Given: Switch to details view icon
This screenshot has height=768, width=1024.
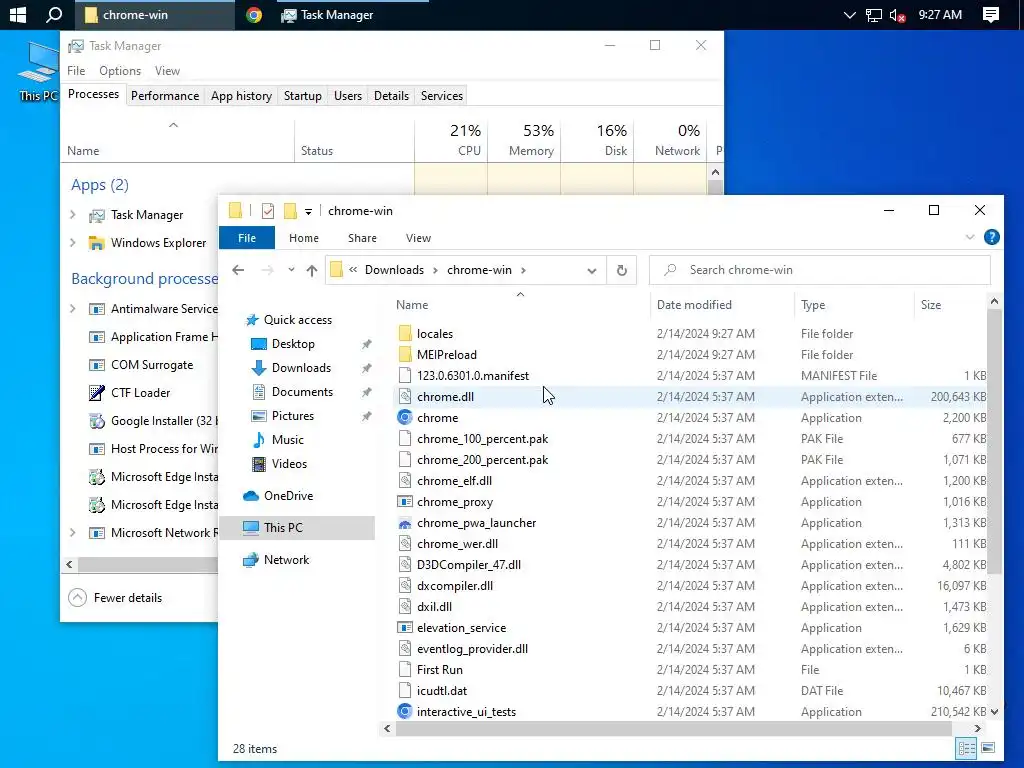Looking at the screenshot, I should point(967,748).
